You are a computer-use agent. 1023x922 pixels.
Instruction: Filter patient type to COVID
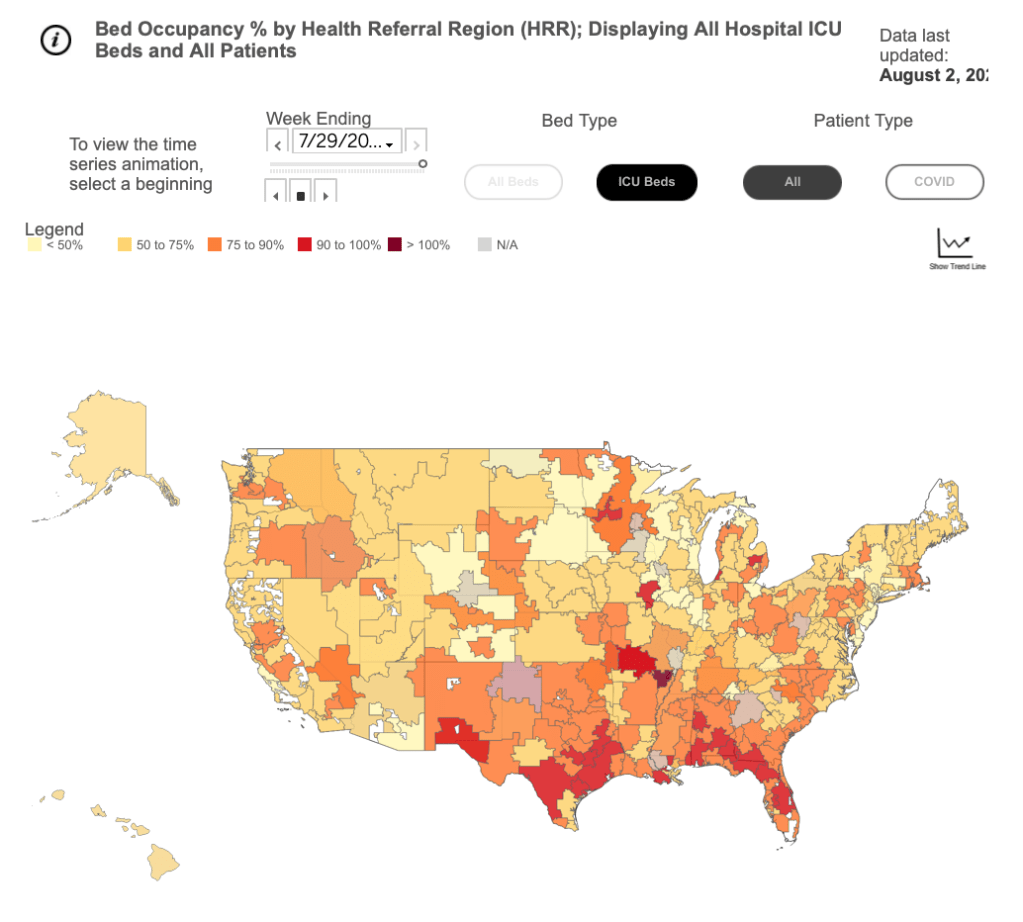pyautogui.click(x=934, y=182)
